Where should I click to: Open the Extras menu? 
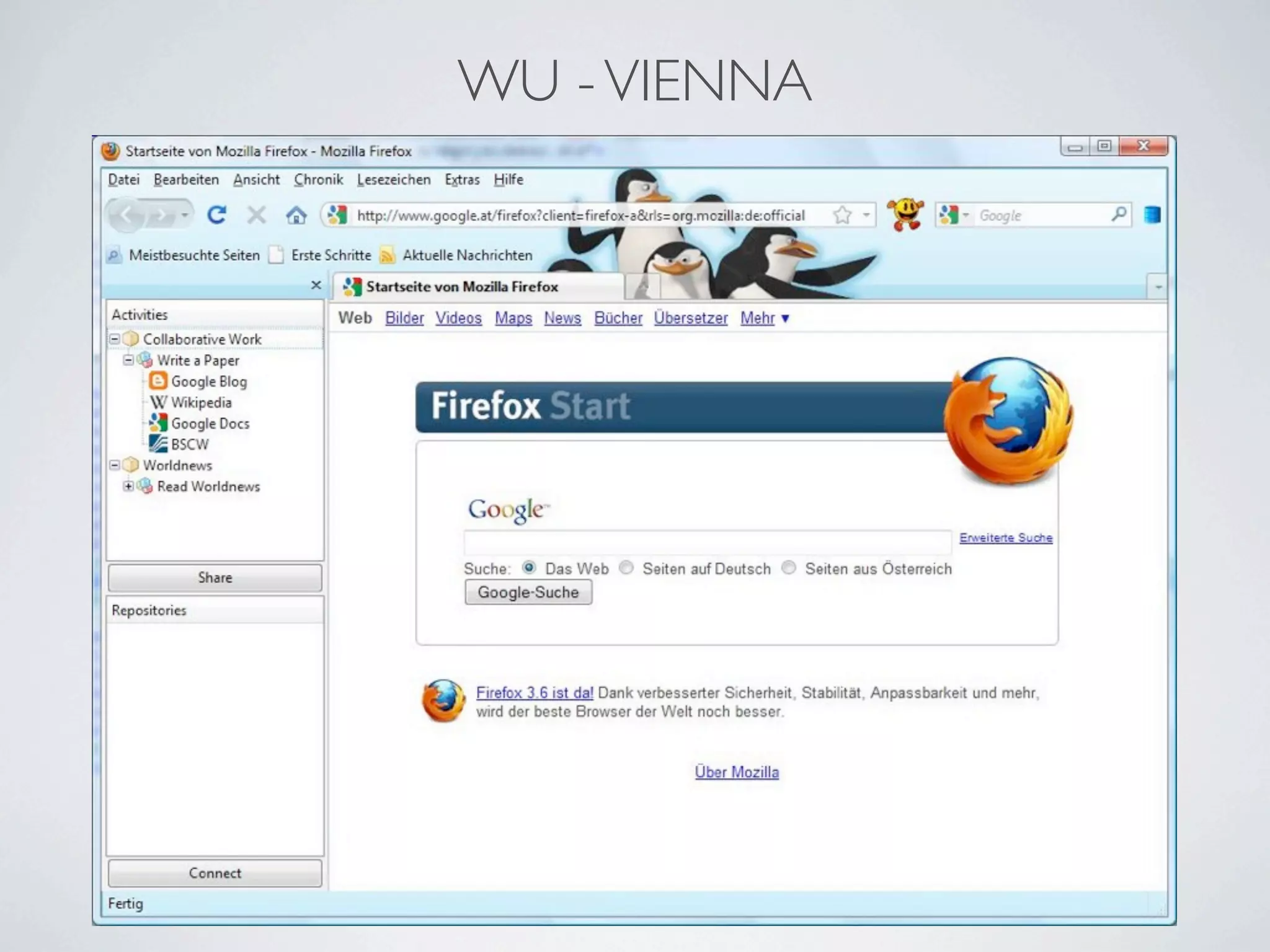(462, 180)
